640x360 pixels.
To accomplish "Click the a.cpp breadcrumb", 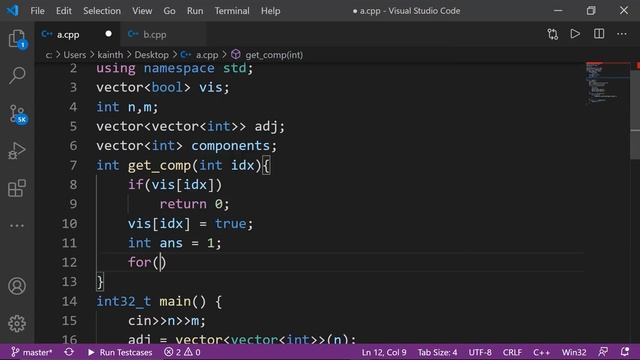I will (x=207, y=55).
